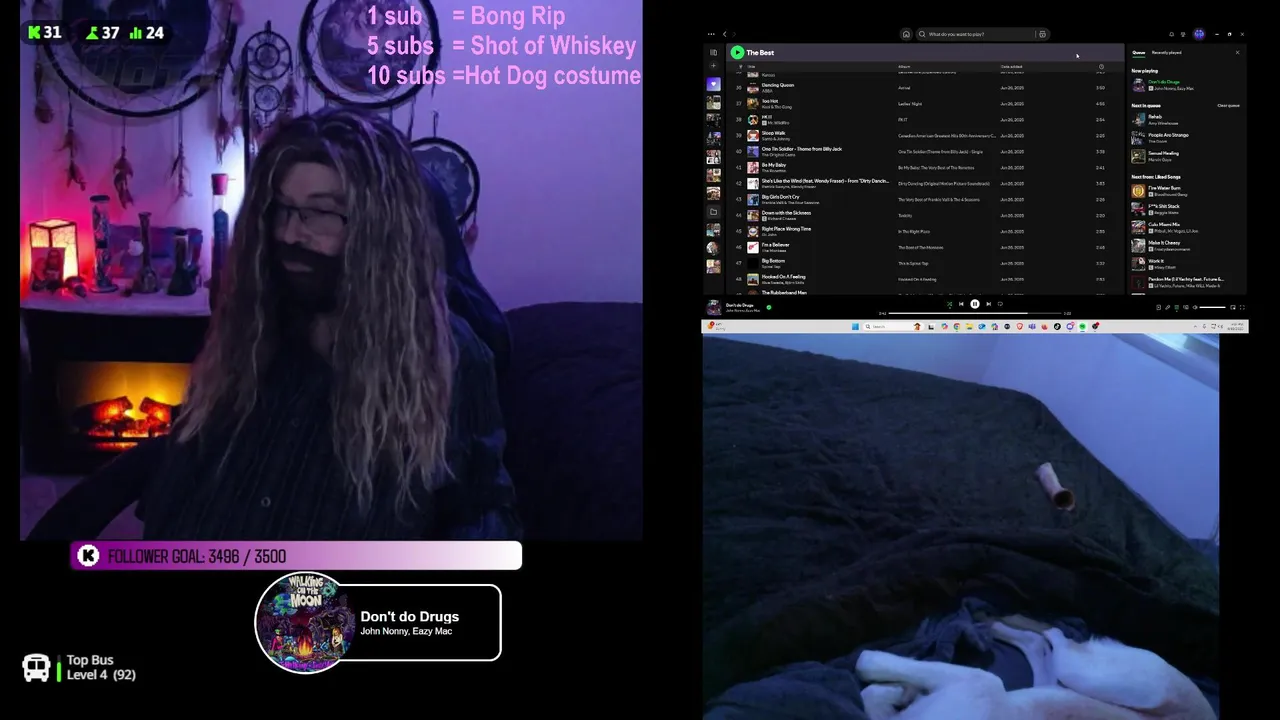Create playlist with the plus icon
1280x720 pixels.
713,65
